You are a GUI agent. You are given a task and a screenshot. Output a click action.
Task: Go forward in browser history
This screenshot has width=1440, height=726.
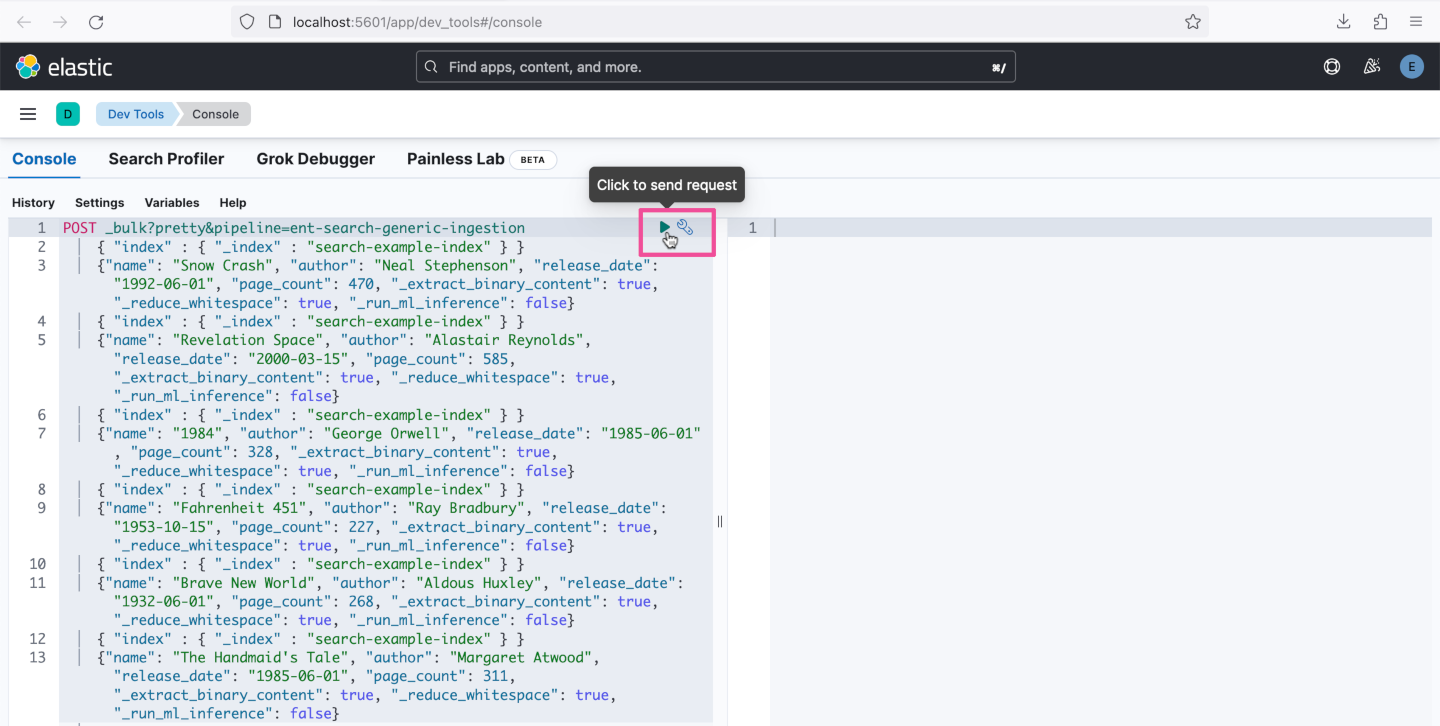click(x=60, y=22)
